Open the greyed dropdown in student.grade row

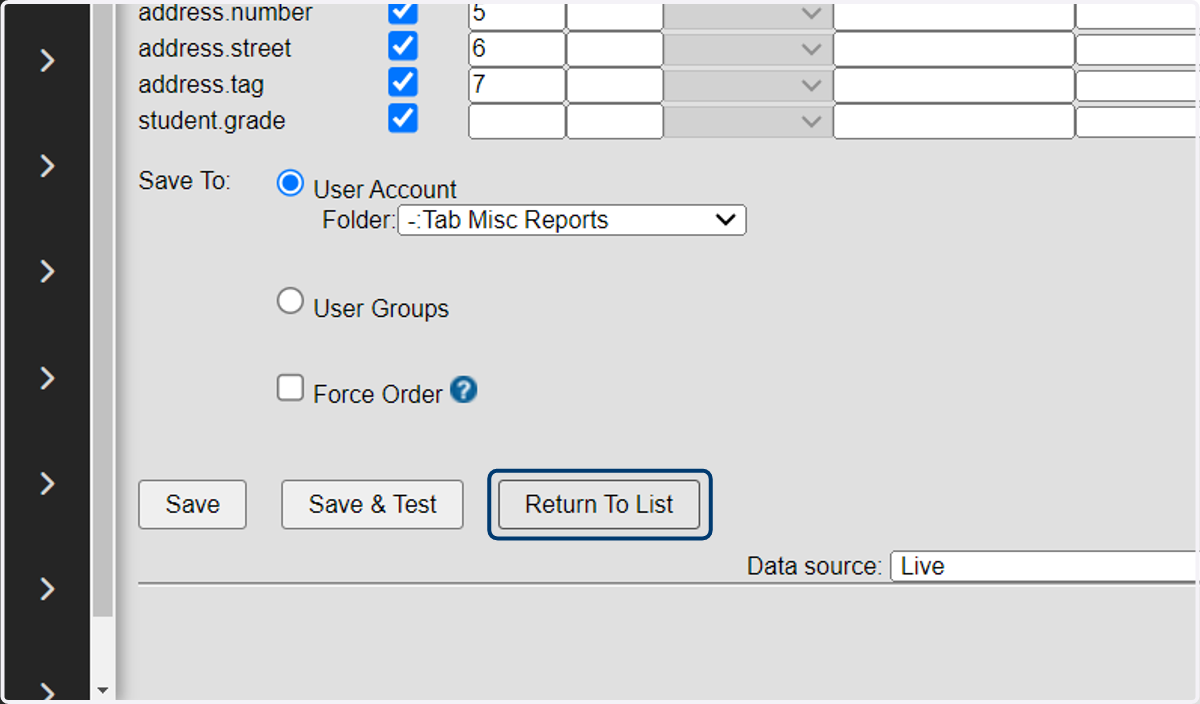(x=748, y=121)
